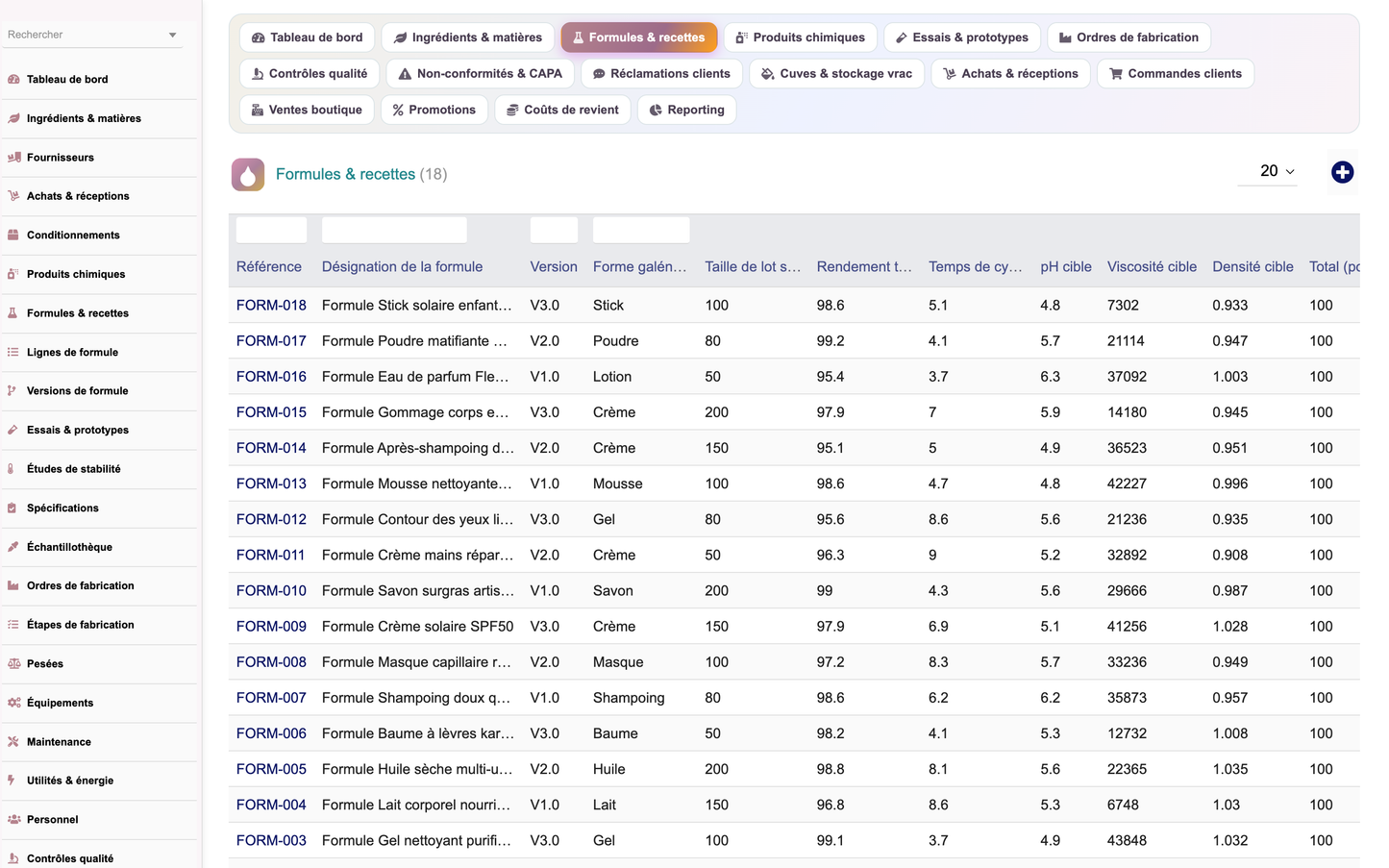1389x868 pixels.
Task: Click the Pesées scale icon
Action: 13,664
